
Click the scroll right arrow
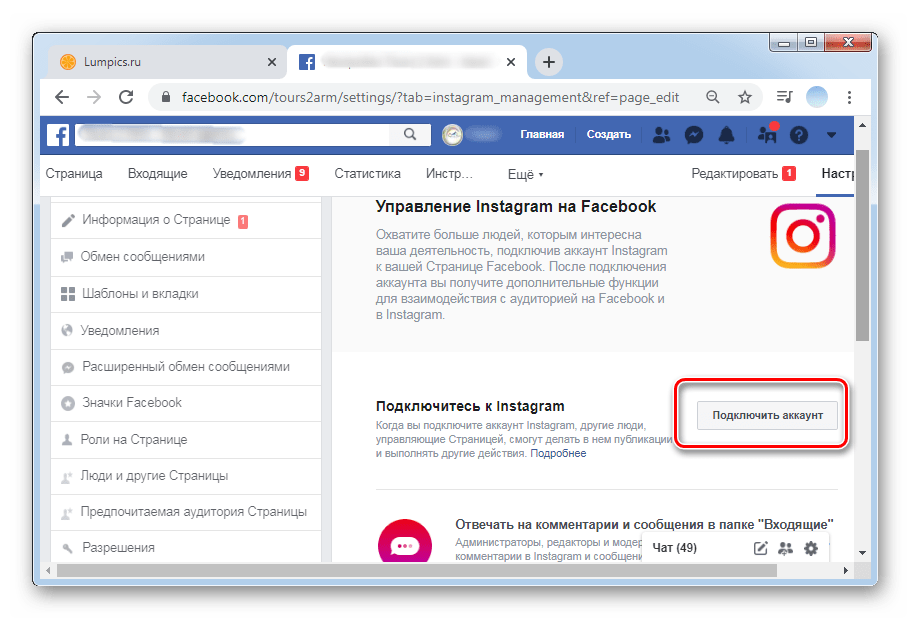point(846,571)
